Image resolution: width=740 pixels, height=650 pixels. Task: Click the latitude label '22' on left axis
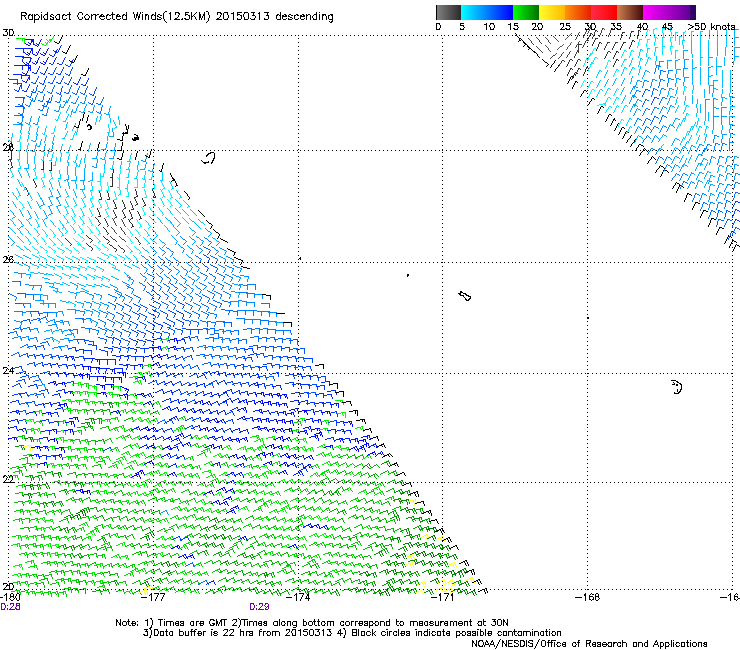(8, 479)
